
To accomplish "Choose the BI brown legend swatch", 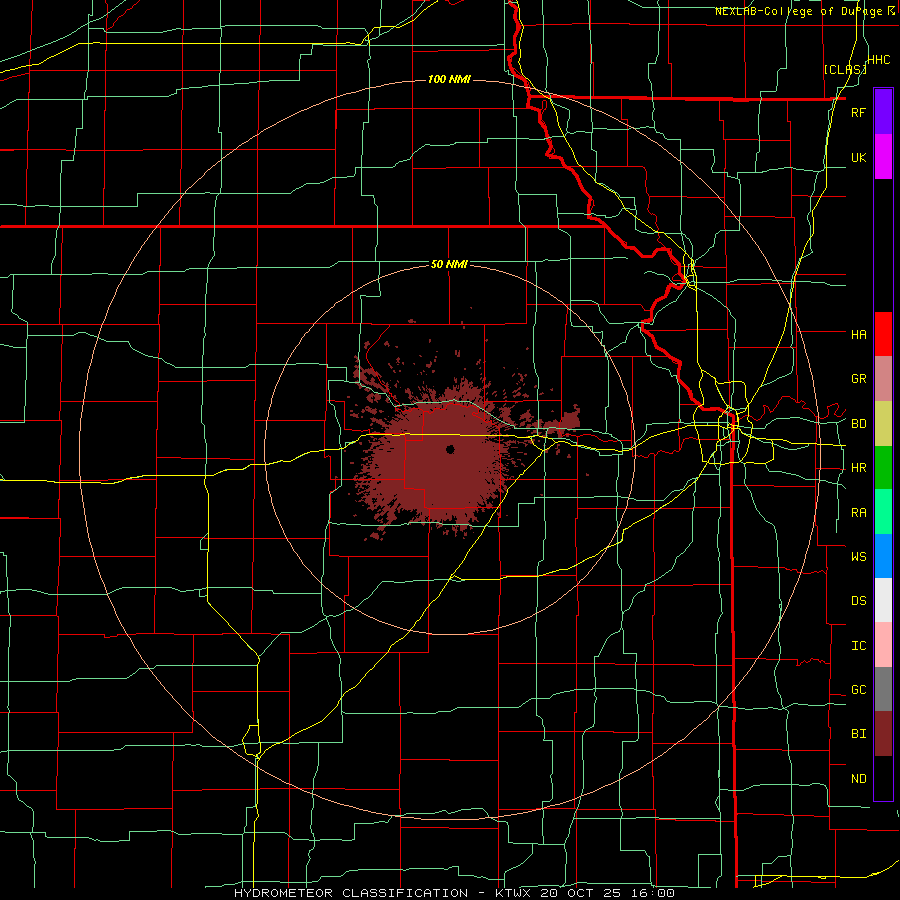I will [883, 734].
